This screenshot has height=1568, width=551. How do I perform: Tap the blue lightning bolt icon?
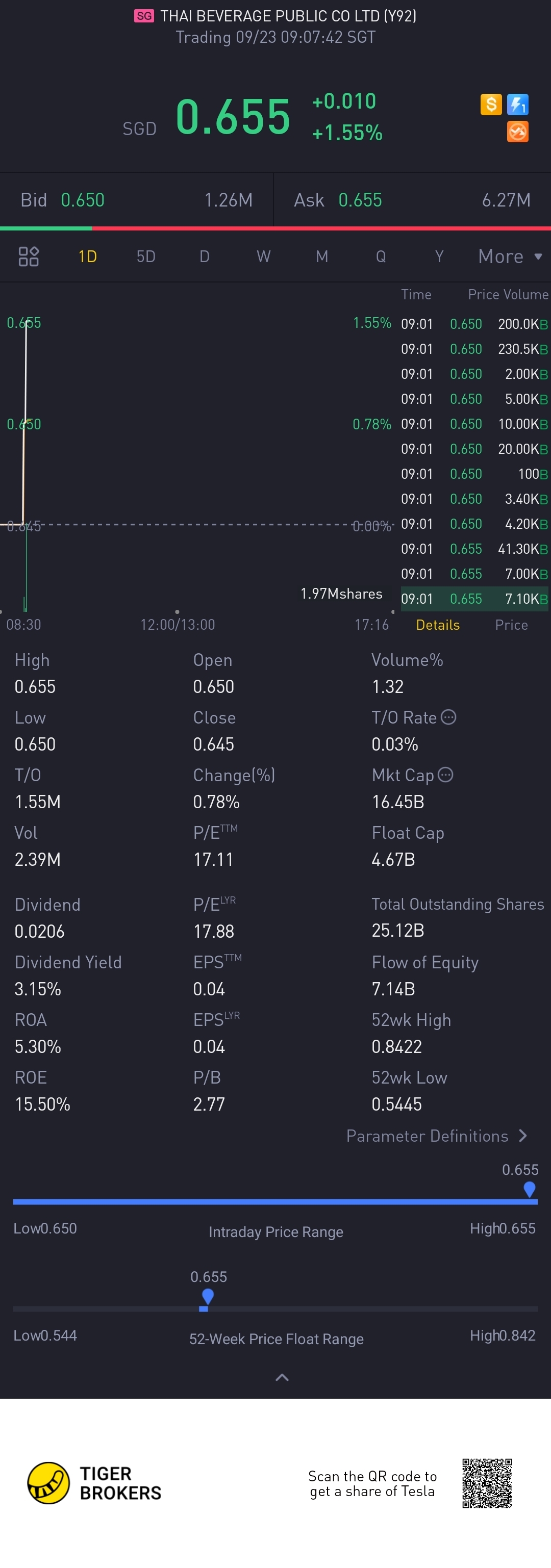517,104
